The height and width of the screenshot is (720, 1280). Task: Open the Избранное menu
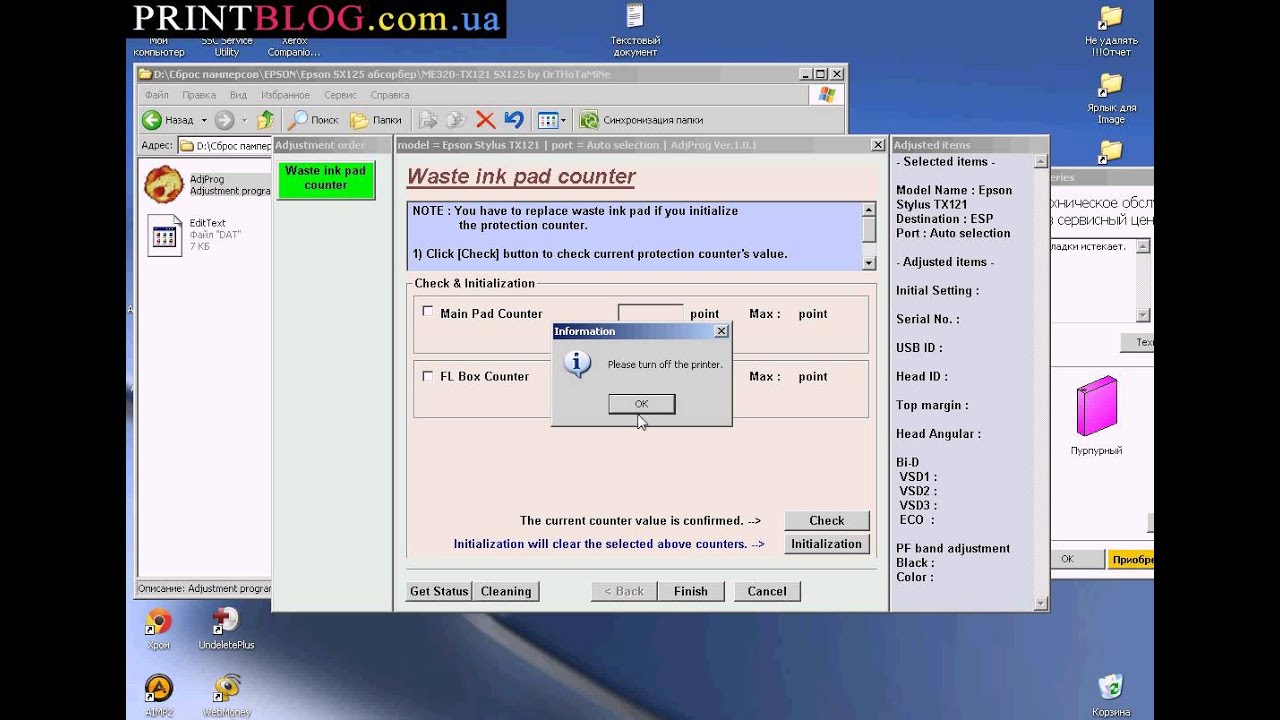coord(285,95)
